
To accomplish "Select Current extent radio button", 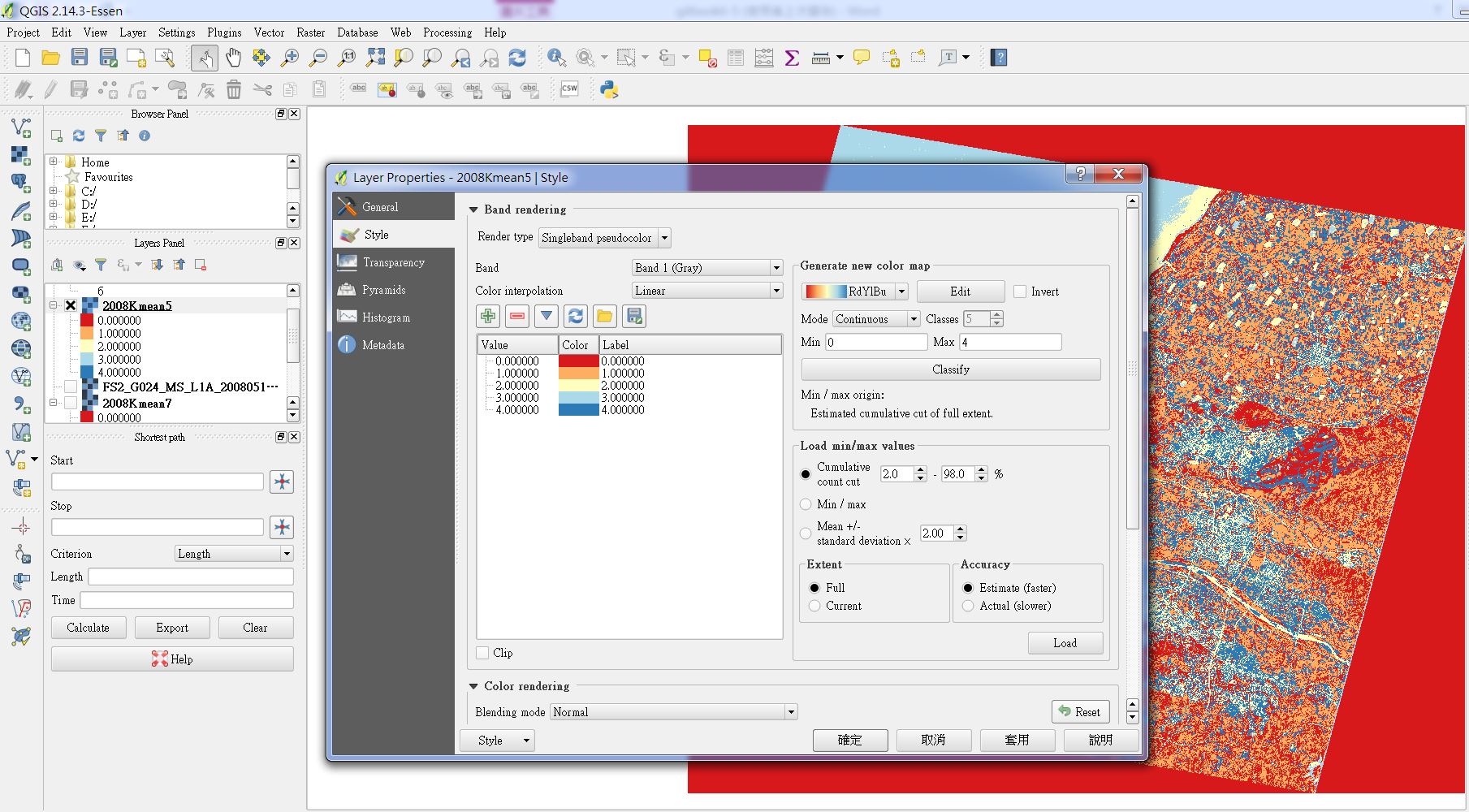I will [x=814, y=606].
